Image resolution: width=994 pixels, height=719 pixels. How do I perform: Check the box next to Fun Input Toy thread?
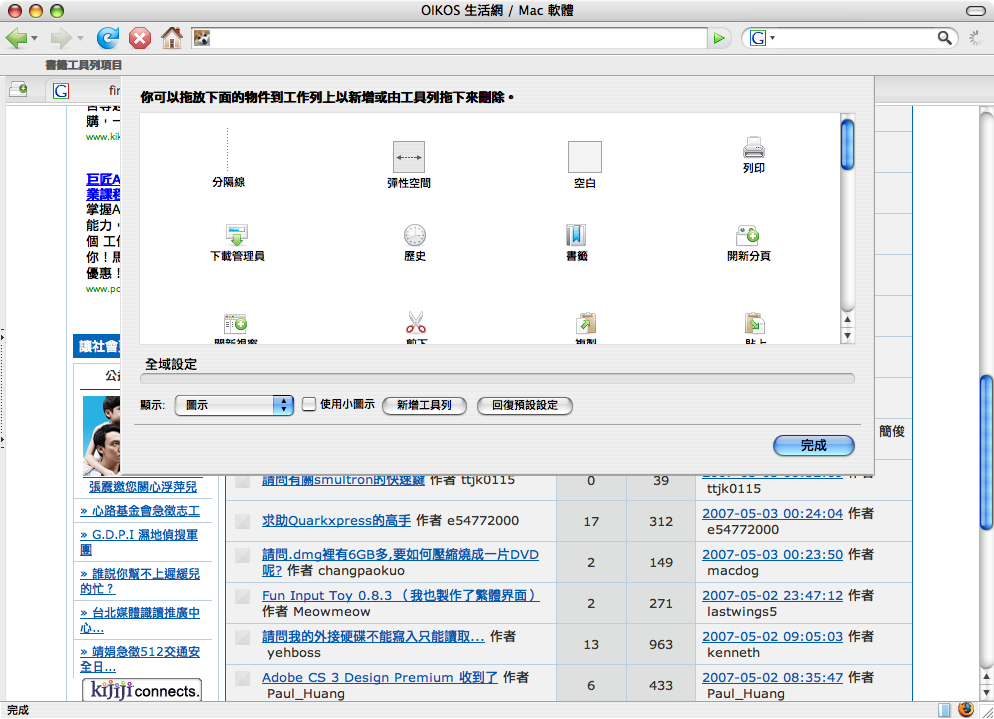point(242,596)
